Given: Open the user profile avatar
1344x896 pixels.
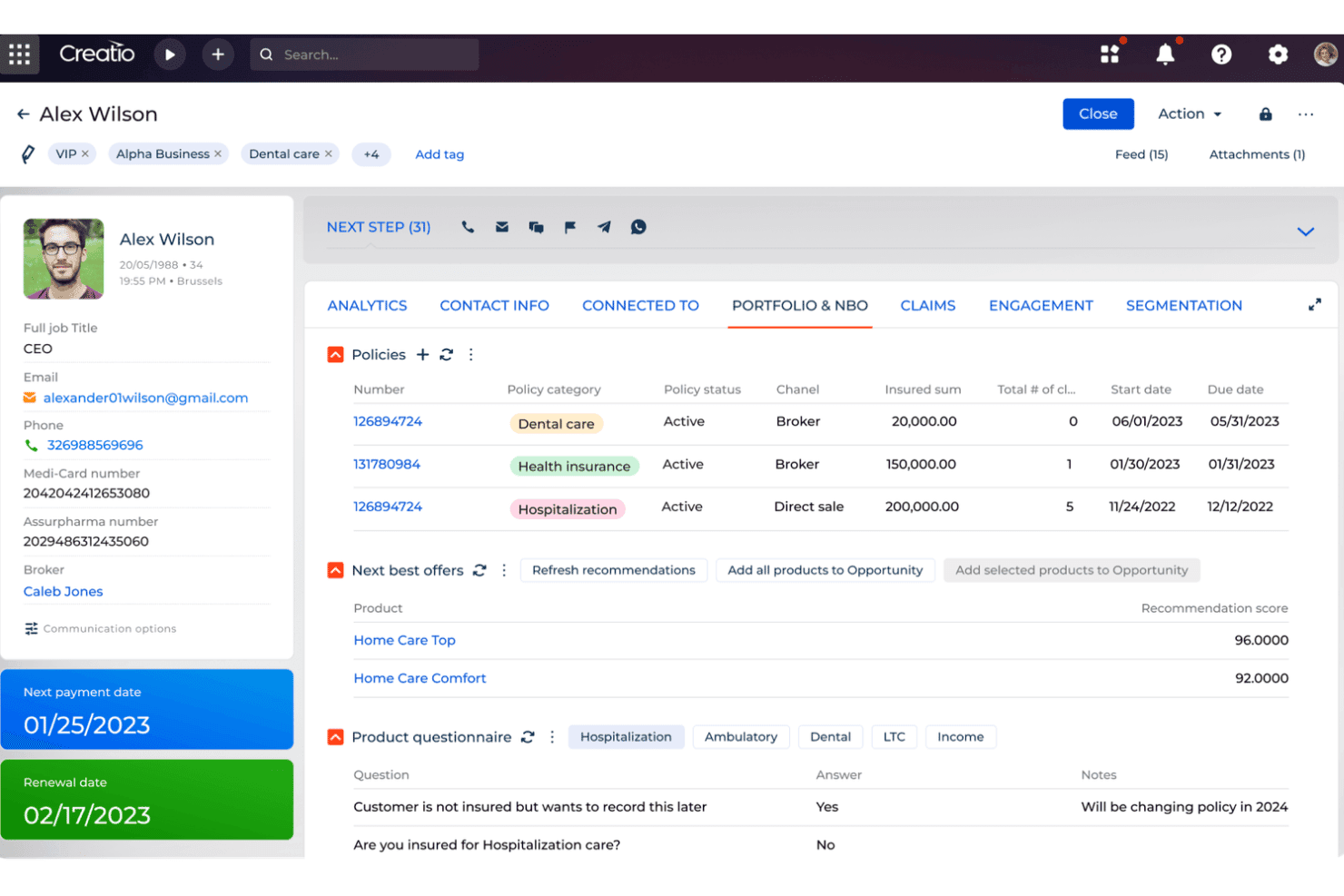Looking at the screenshot, I should 1326,54.
